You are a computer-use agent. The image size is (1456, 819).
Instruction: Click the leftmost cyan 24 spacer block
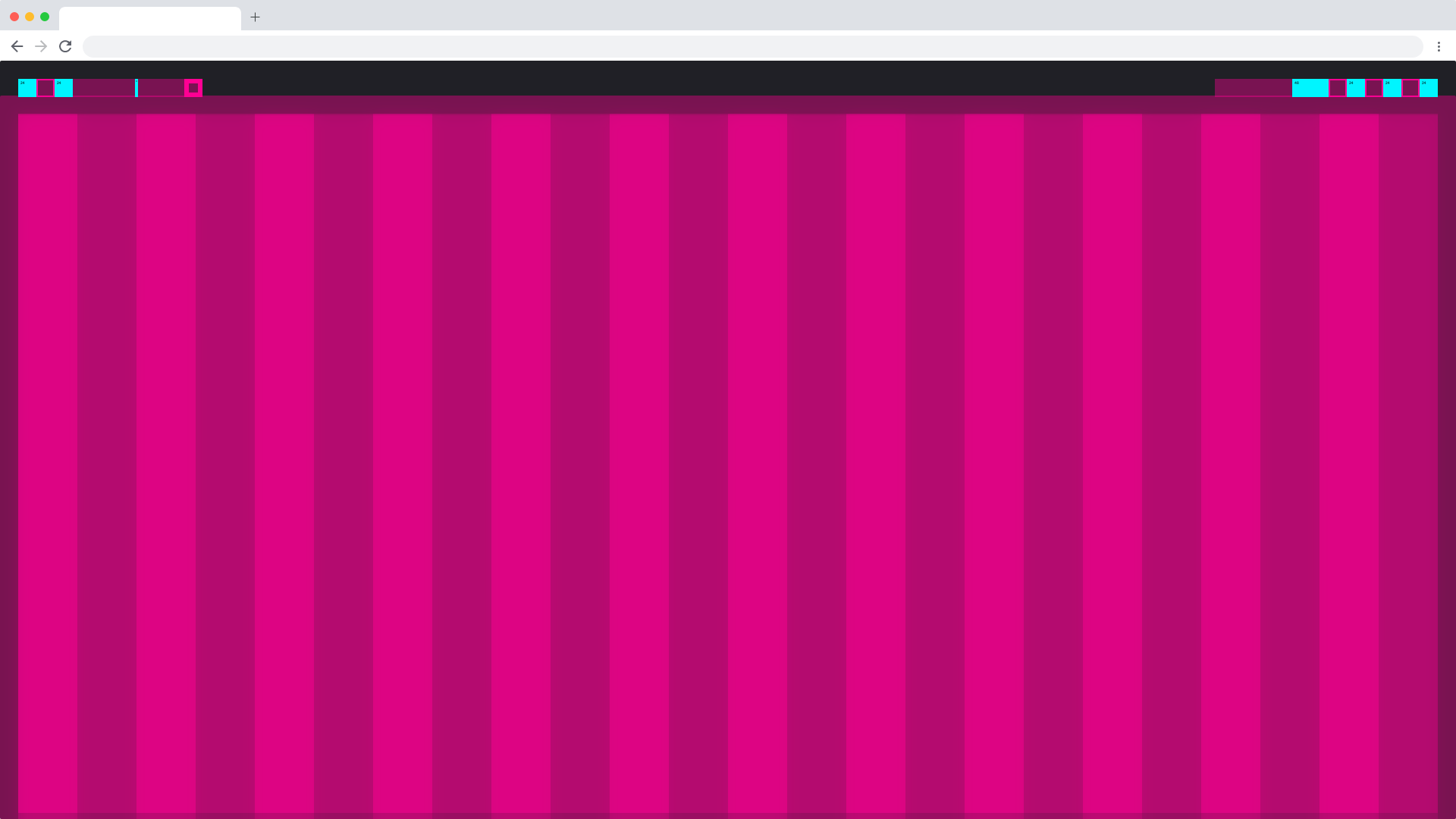click(27, 88)
